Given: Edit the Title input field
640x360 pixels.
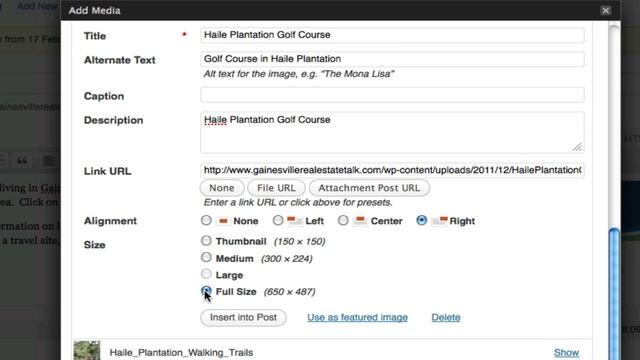Looking at the screenshot, I should coord(392,35).
